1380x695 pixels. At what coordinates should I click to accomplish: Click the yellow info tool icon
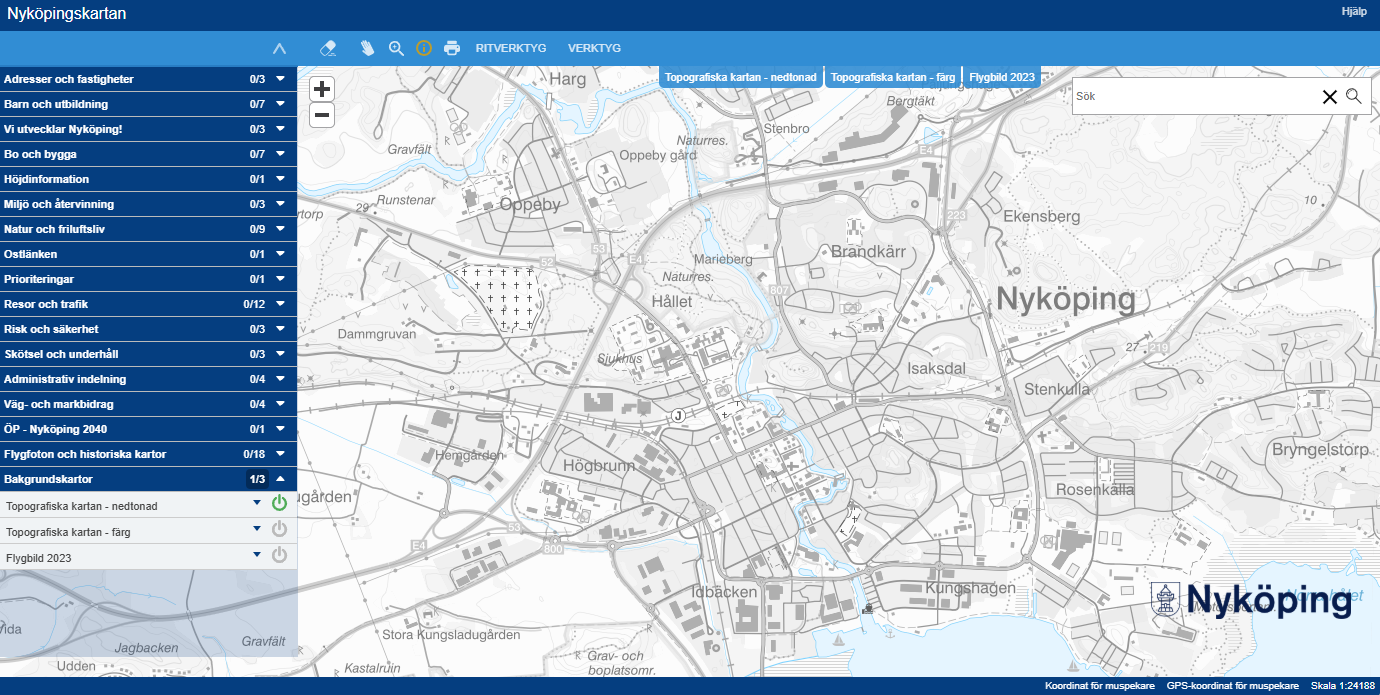tap(424, 48)
